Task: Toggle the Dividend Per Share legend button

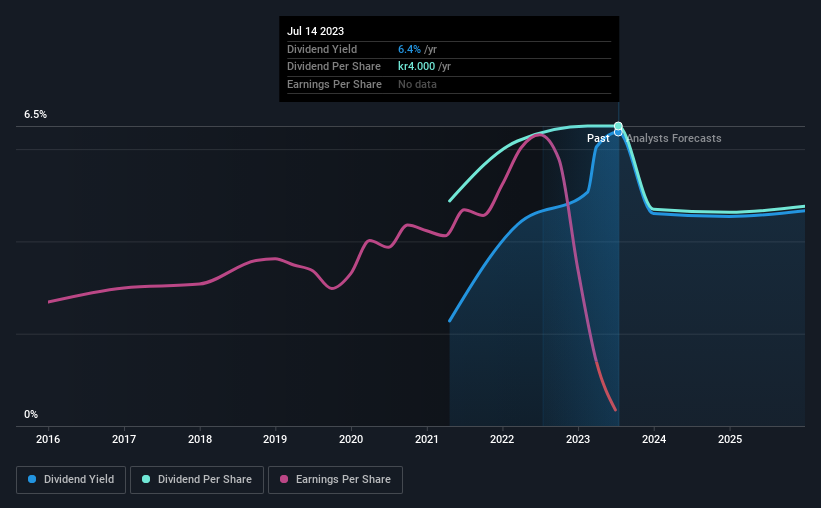Action: tap(197, 480)
